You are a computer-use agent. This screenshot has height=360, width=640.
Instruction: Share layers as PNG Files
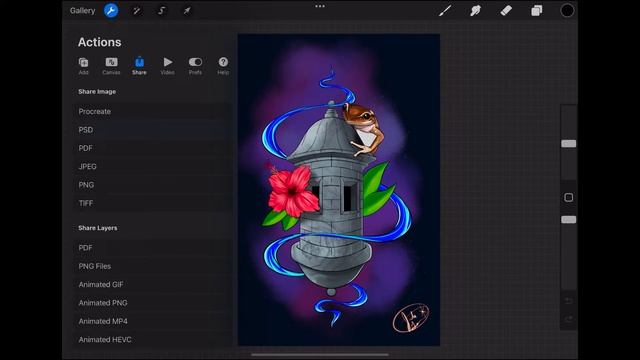(153, 266)
